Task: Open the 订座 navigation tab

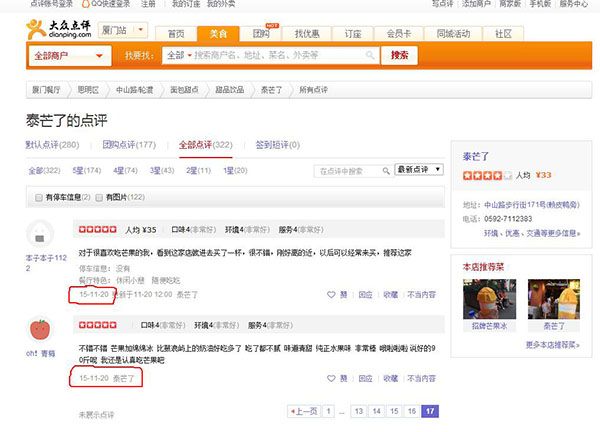Action: pos(353,34)
